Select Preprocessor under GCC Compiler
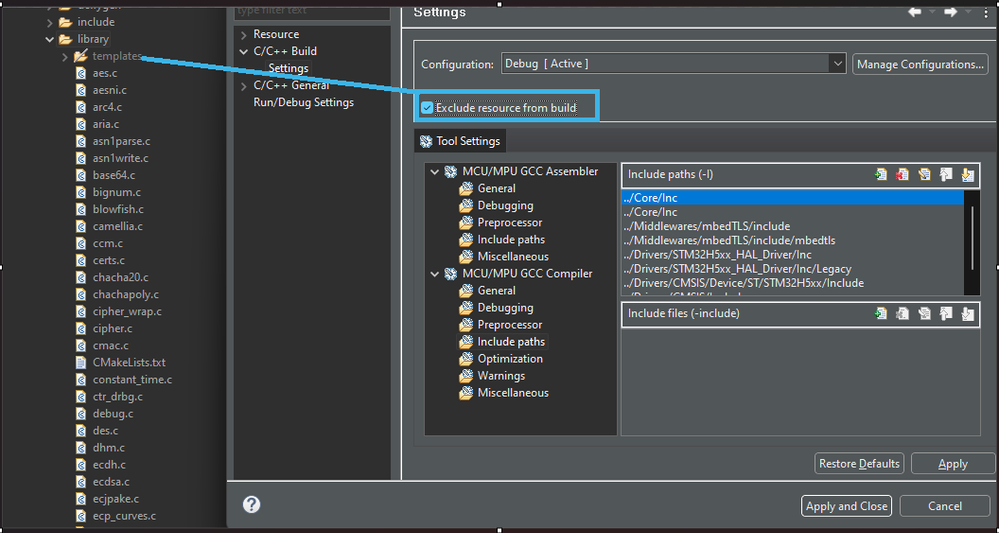Viewport: 999px width, 533px height. tap(510, 325)
